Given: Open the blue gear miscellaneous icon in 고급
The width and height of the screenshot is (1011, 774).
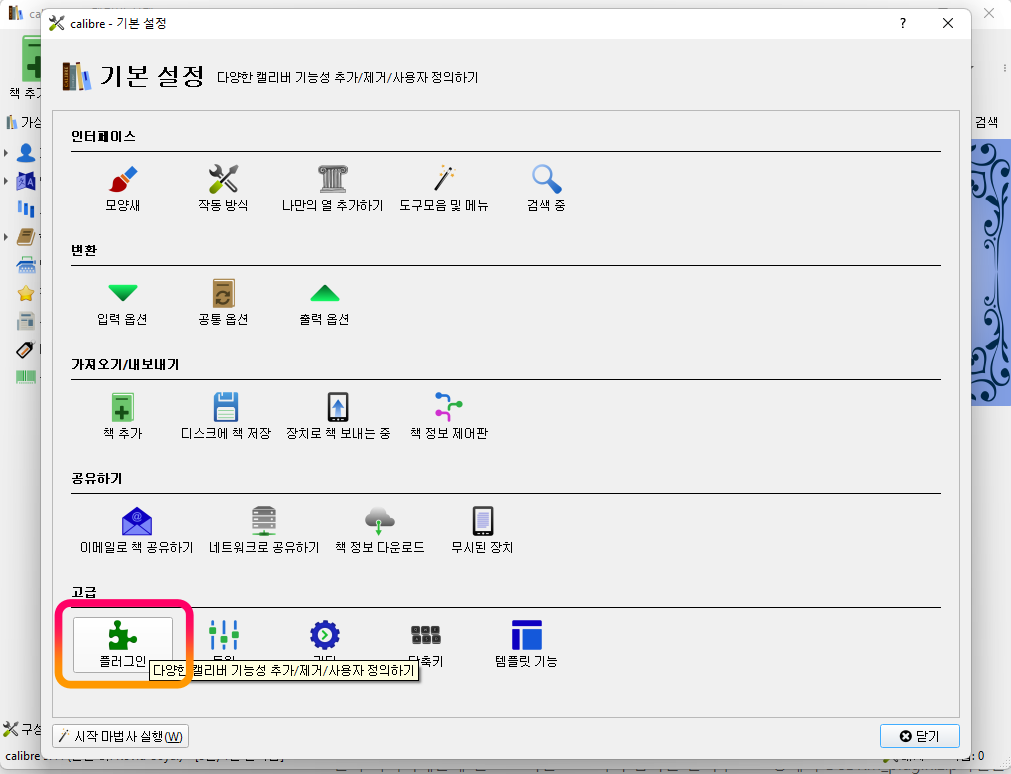Looking at the screenshot, I should (325, 635).
